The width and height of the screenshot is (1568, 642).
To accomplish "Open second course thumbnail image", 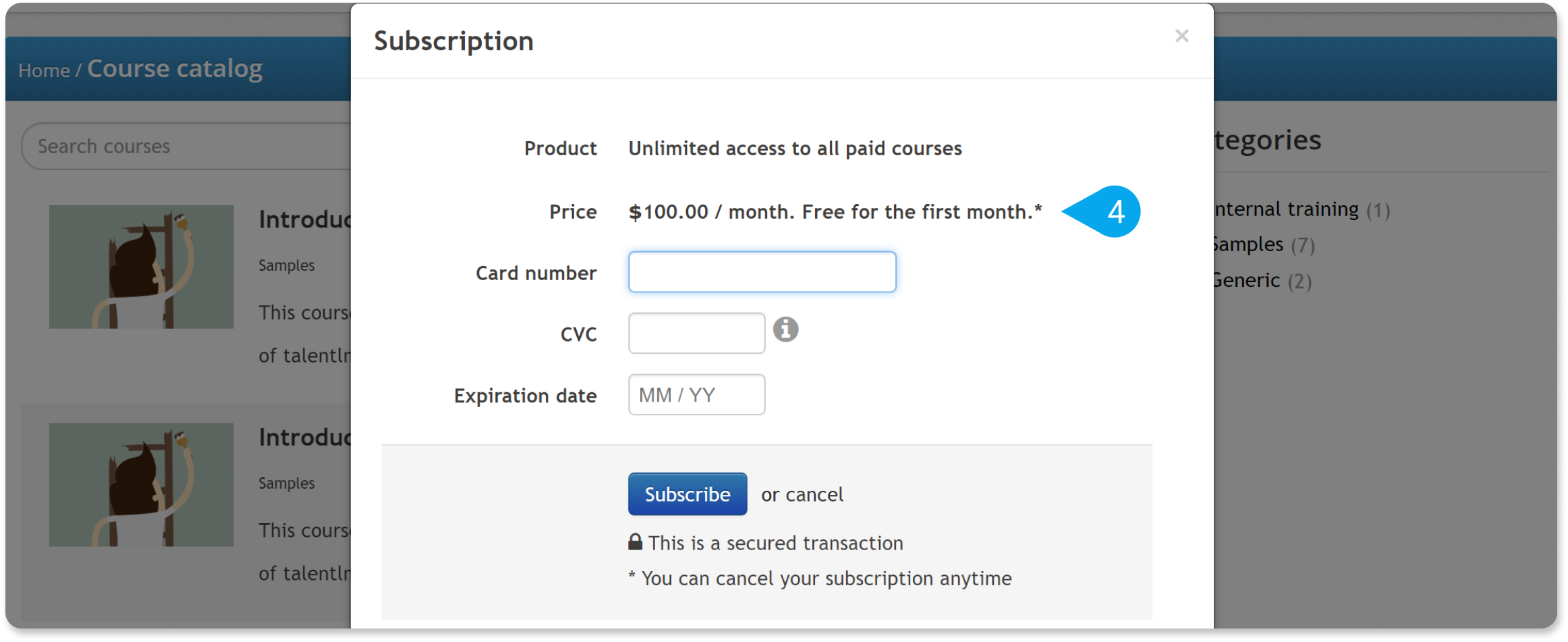I will (x=141, y=485).
